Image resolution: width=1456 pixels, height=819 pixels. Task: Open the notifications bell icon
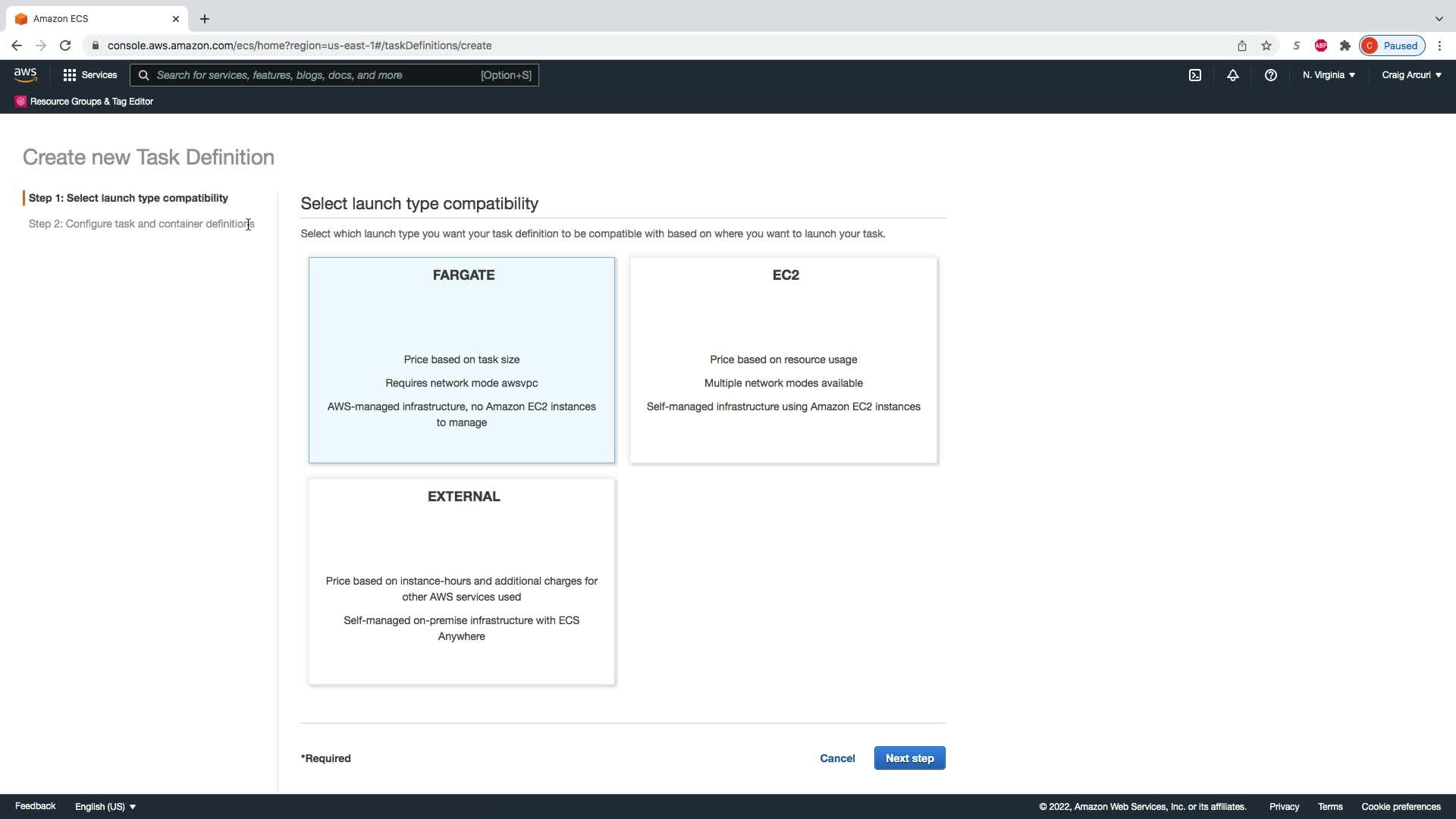pyautogui.click(x=1232, y=75)
